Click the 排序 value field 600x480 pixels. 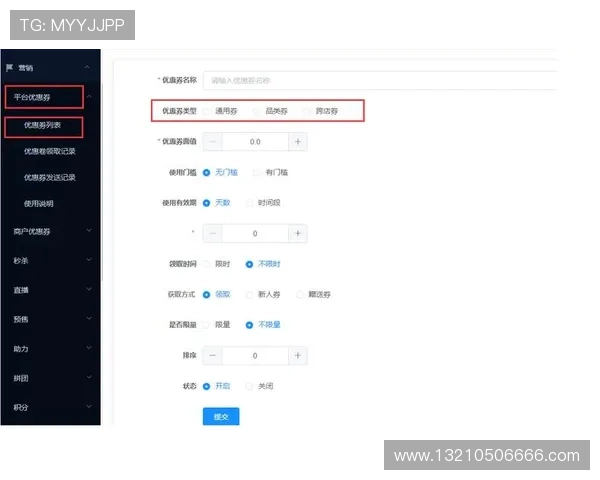point(255,356)
